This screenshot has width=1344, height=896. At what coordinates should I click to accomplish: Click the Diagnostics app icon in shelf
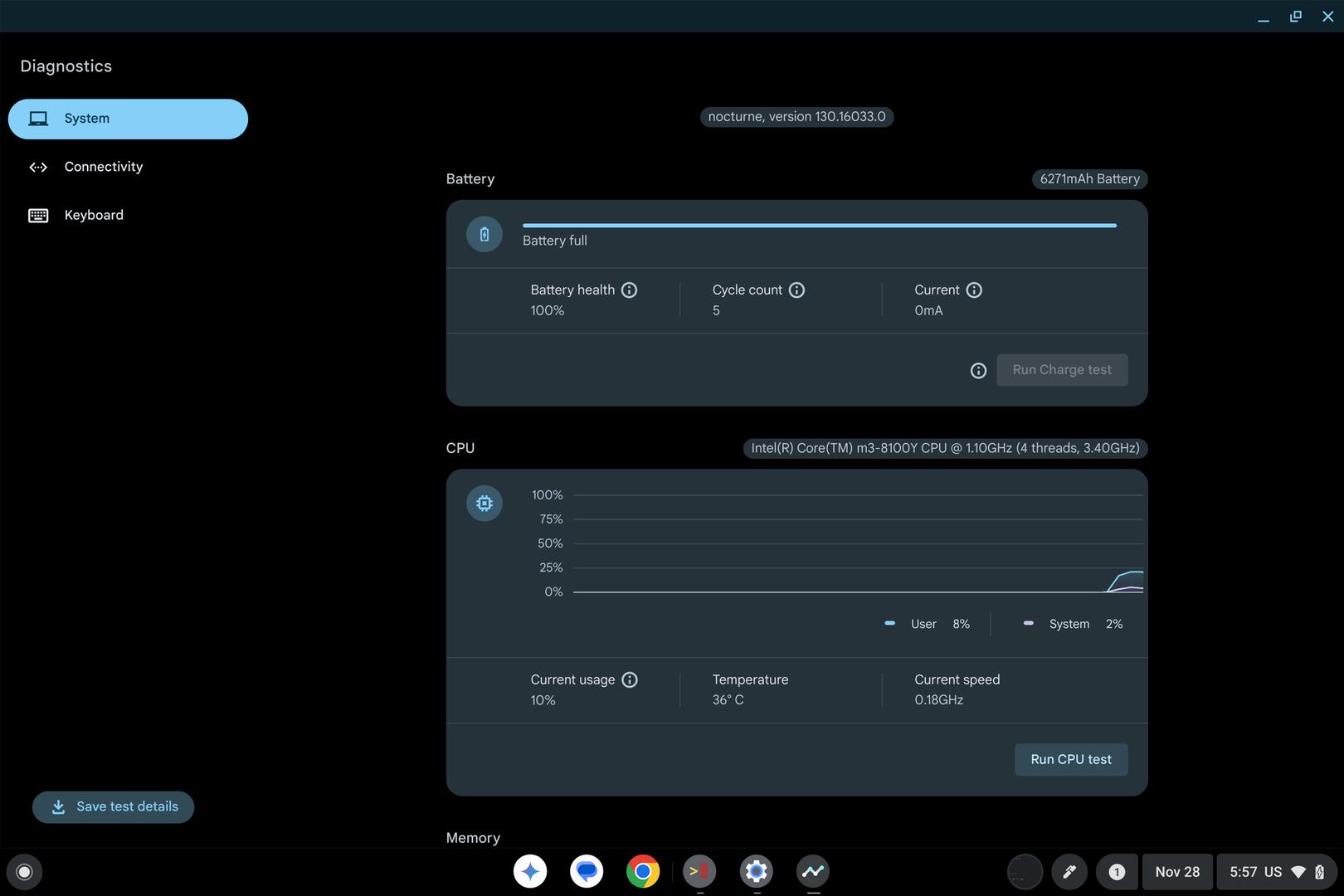tap(812, 871)
